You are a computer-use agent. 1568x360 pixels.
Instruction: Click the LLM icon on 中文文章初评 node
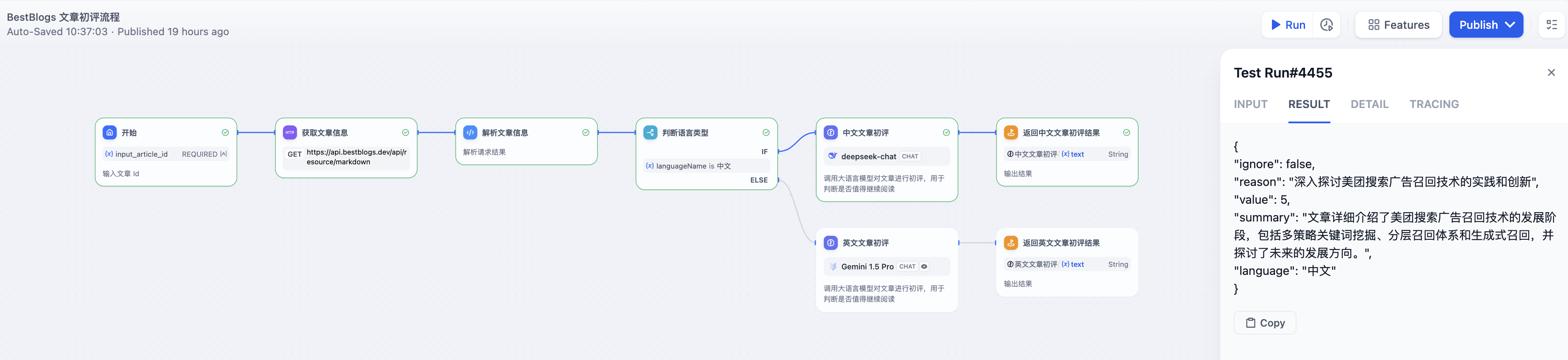pyautogui.click(x=830, y=132)
